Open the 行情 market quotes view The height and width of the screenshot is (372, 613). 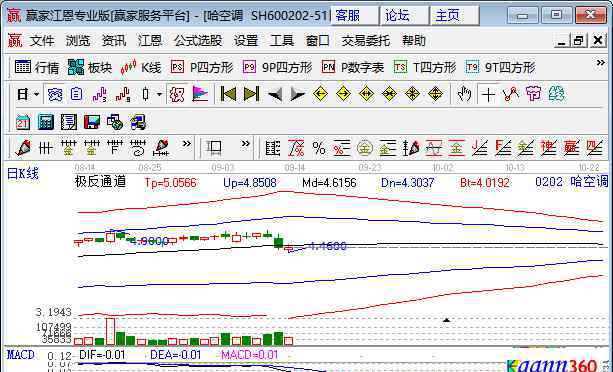click(37, 67)
